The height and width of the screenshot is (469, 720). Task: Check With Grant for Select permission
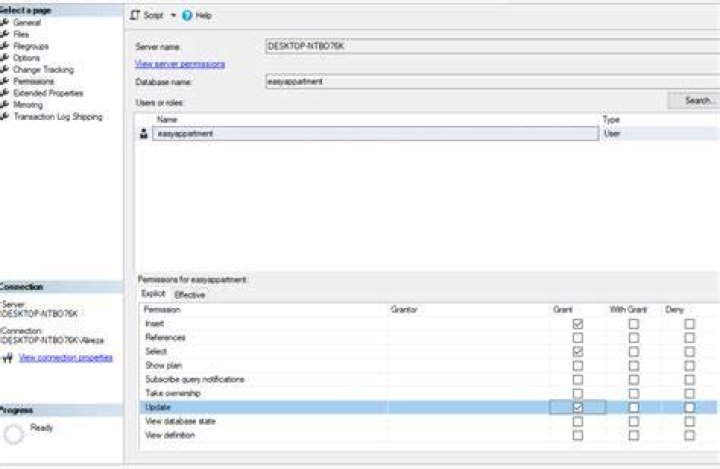click(634, 351)
